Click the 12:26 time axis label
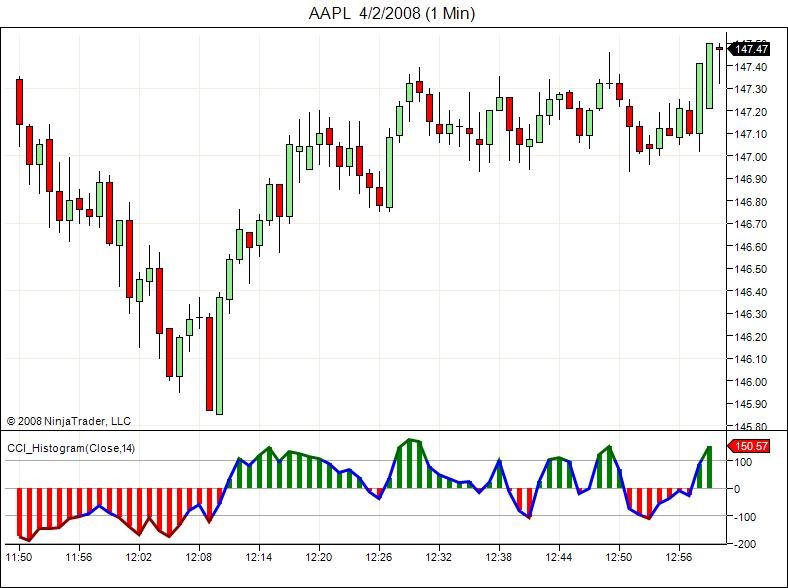Image resolution: width=788 pixels, height=588 pixels. [x=378, y=557]
